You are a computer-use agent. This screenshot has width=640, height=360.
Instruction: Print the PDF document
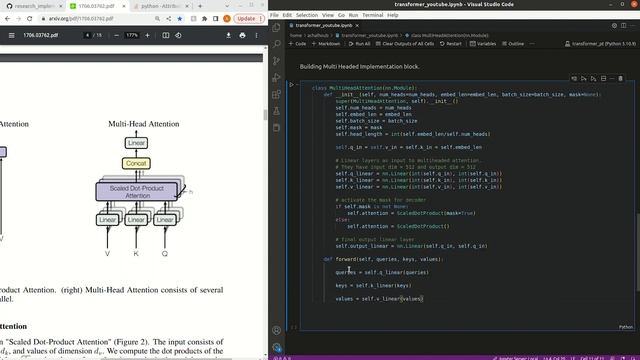[242, 36]
